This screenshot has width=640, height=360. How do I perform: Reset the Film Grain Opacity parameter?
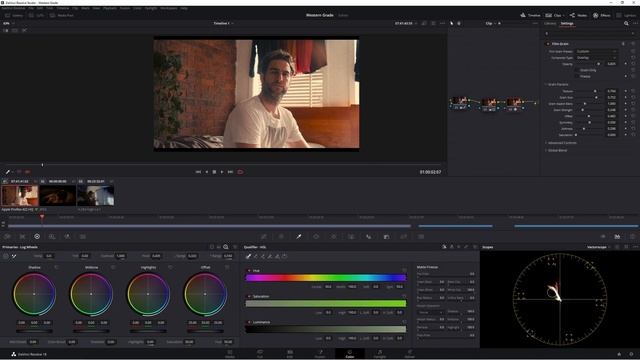(x=633, y=64)
